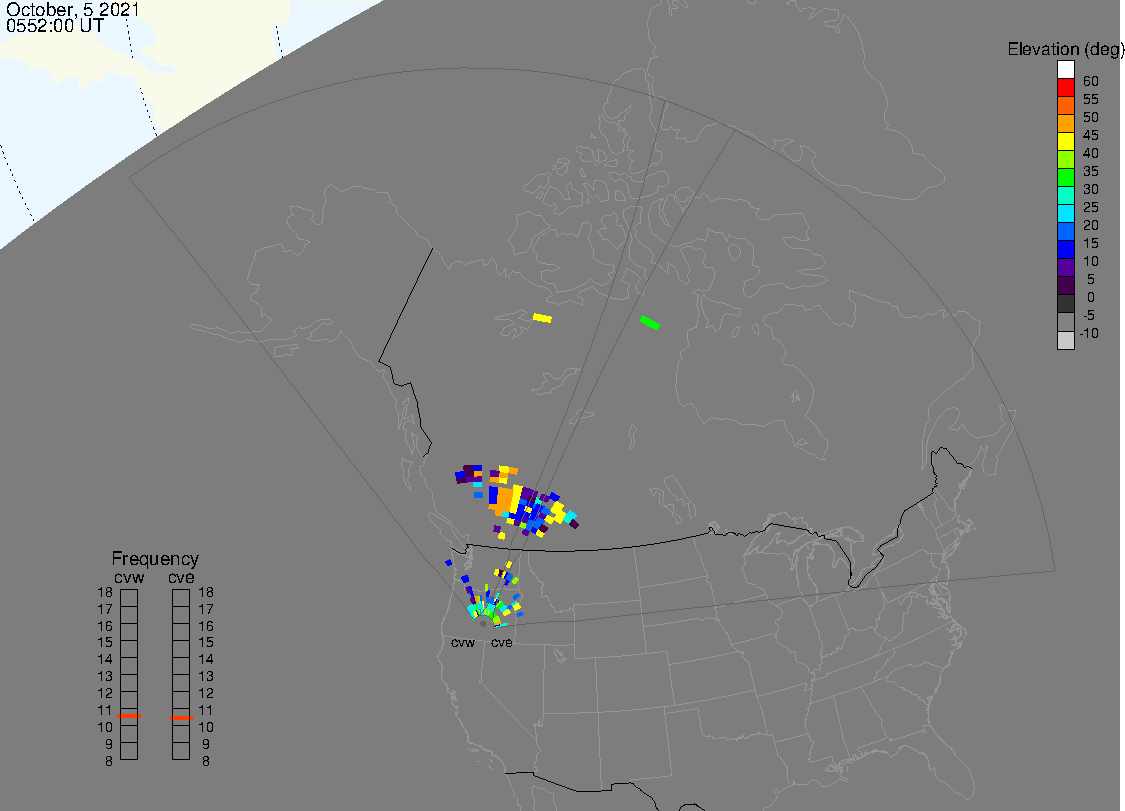The width and height of the screenshot is (1125, 811).
Task: Click the '30' elevation legend label
Action: [x=1091, y=189]
